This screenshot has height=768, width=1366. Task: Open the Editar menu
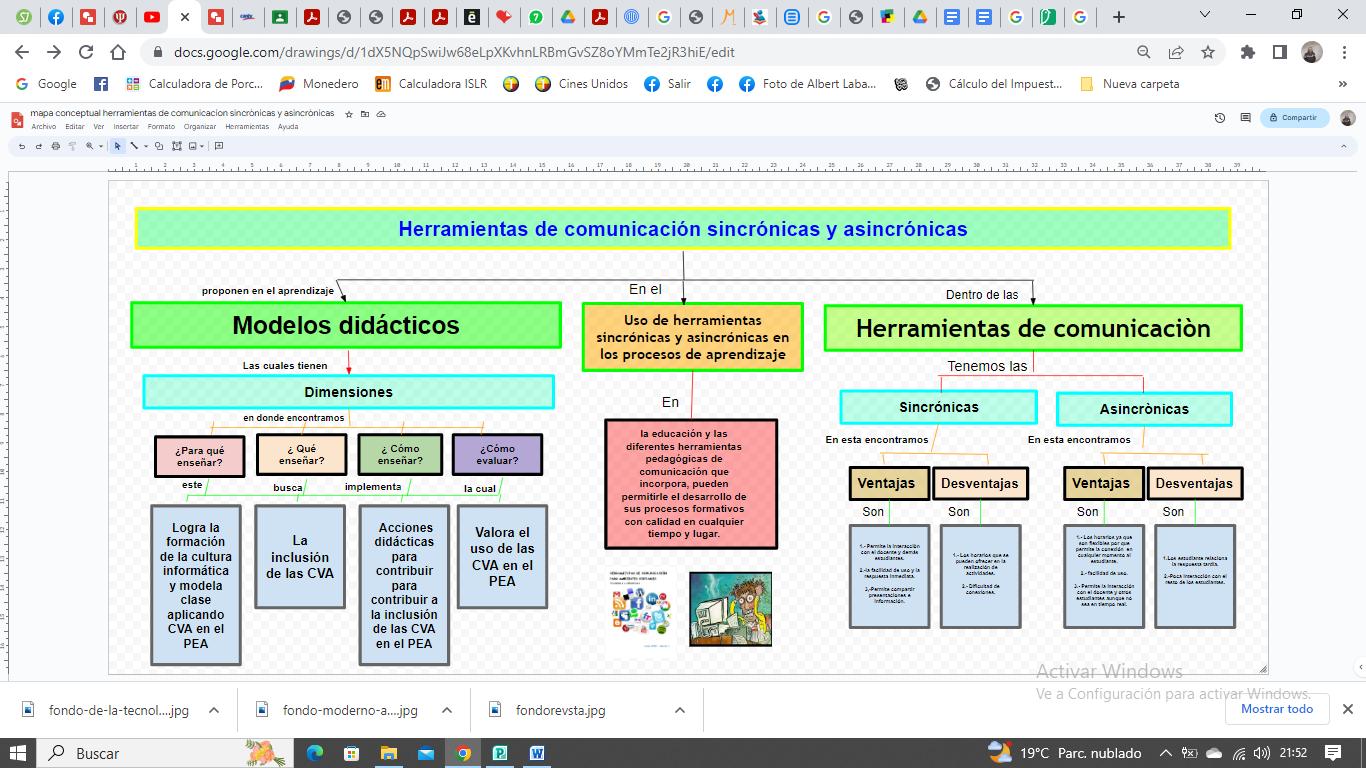[x=75, y=127]
